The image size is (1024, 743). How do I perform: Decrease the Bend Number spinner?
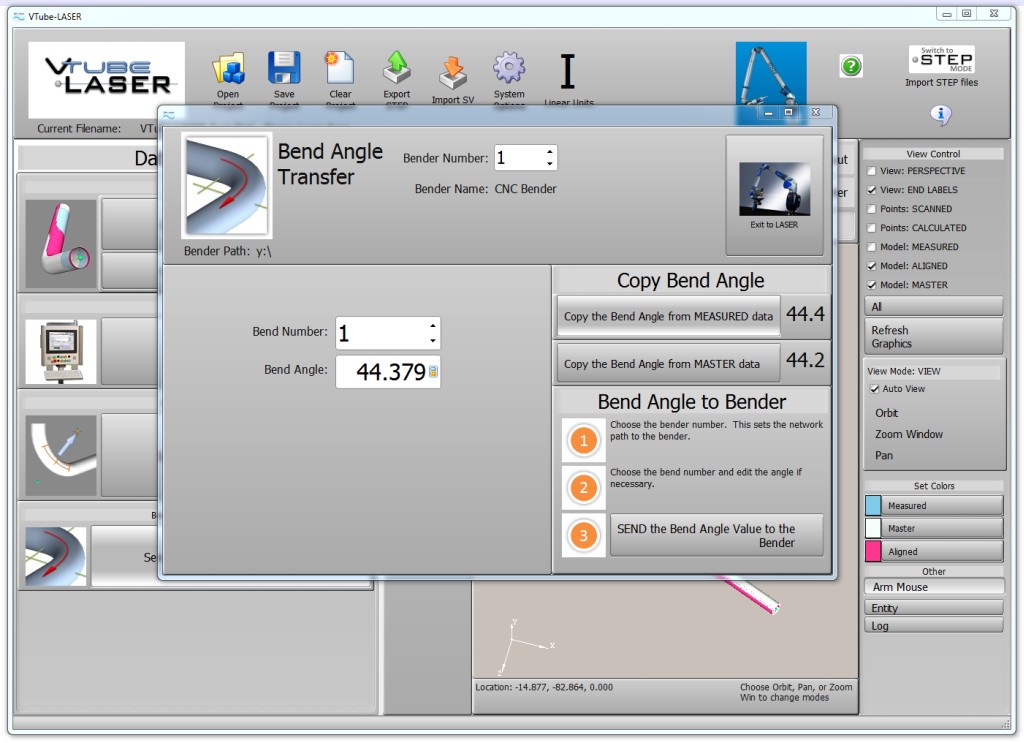(432, 341)
